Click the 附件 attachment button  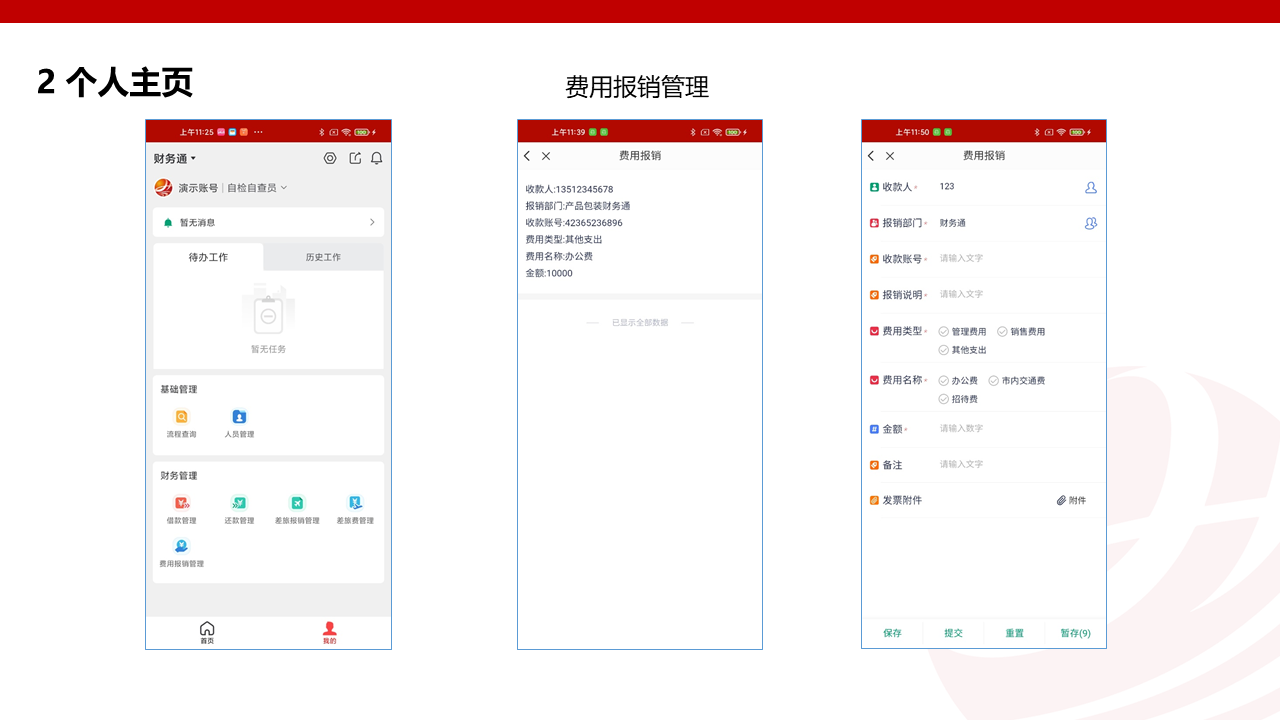1071,500
